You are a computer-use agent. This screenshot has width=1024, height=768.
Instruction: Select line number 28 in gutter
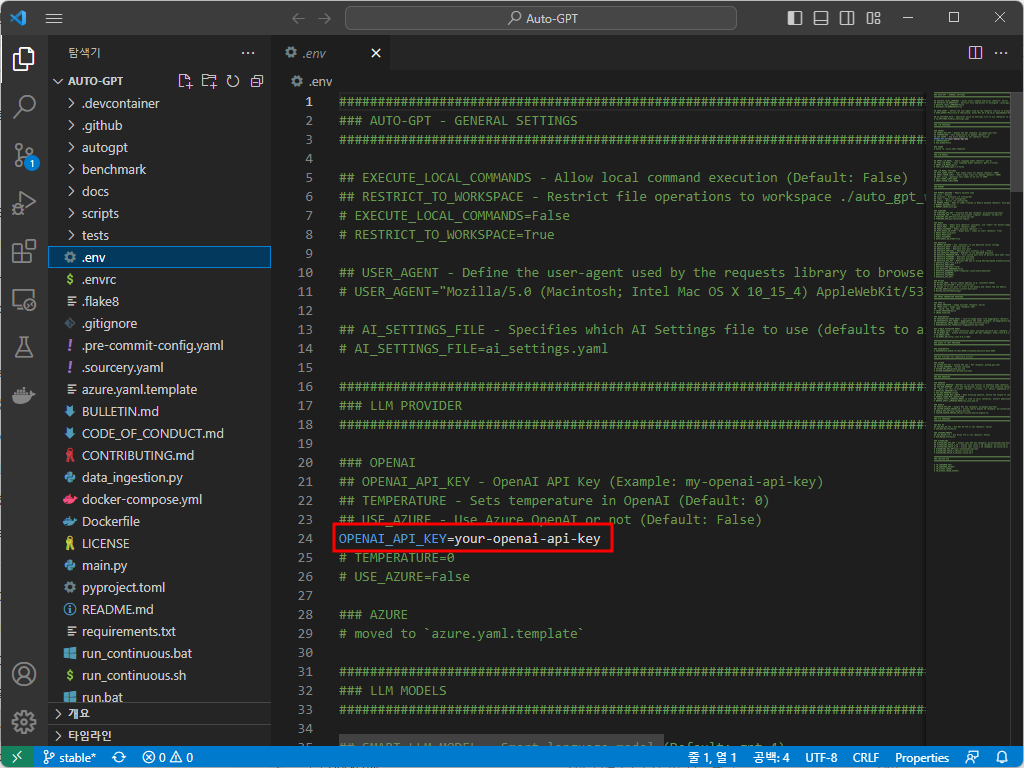pyautogui.click(x=305, y=615)
